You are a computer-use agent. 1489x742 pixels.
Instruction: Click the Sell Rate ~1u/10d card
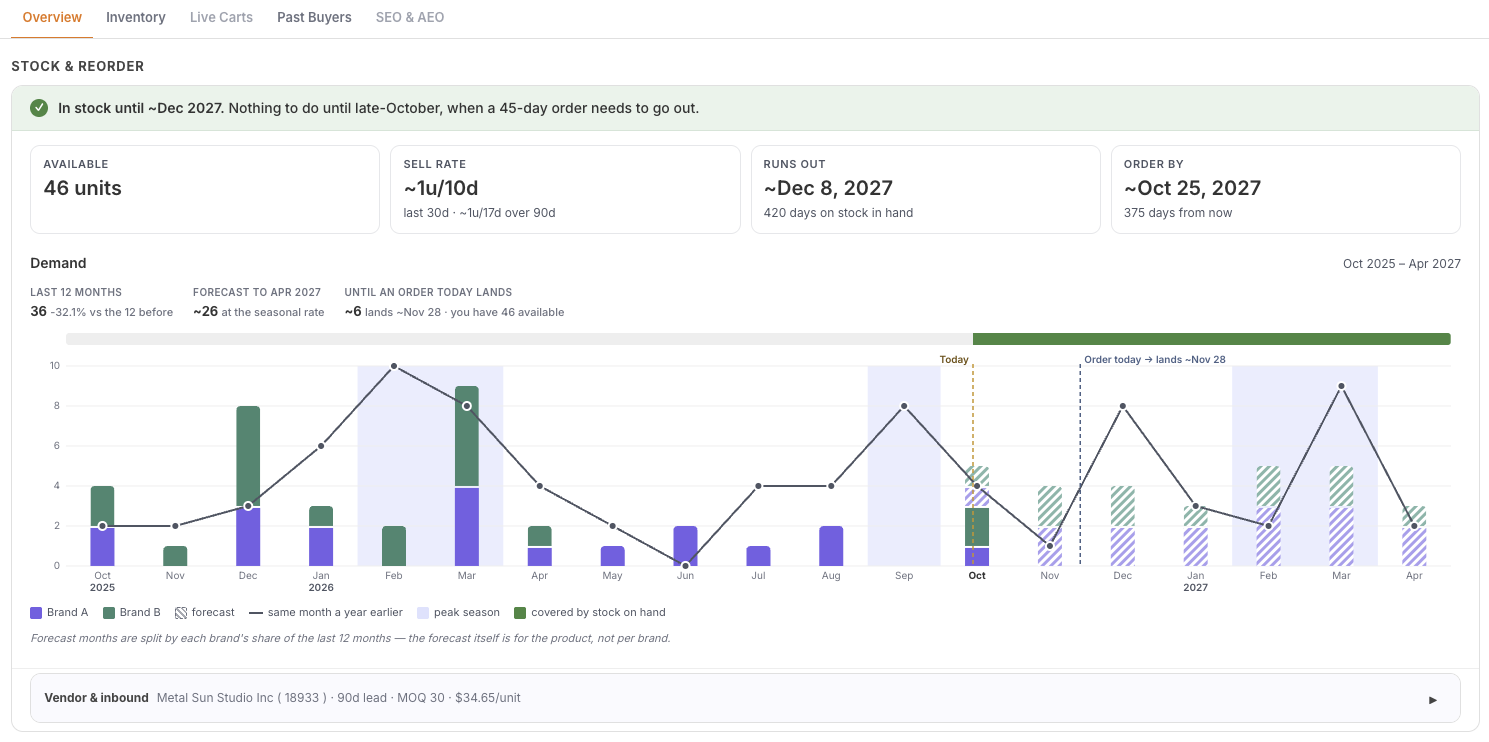click(x=565, y=190)
